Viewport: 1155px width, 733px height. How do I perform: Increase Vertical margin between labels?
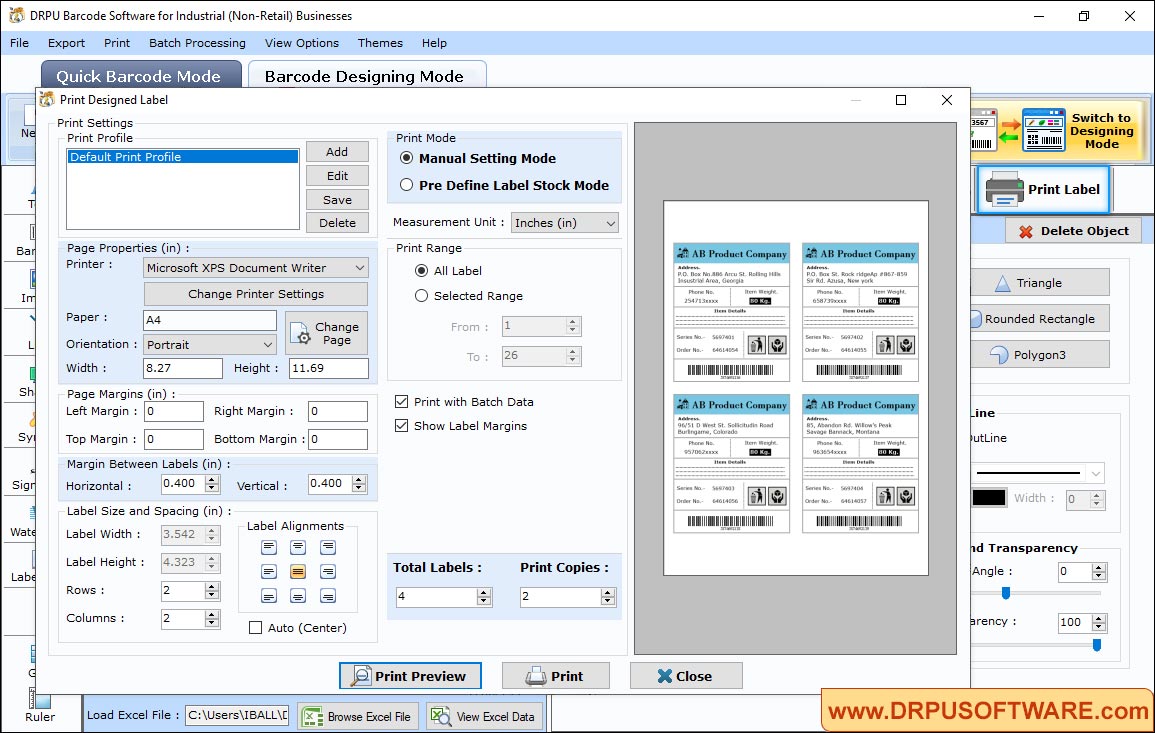point(359,479)
